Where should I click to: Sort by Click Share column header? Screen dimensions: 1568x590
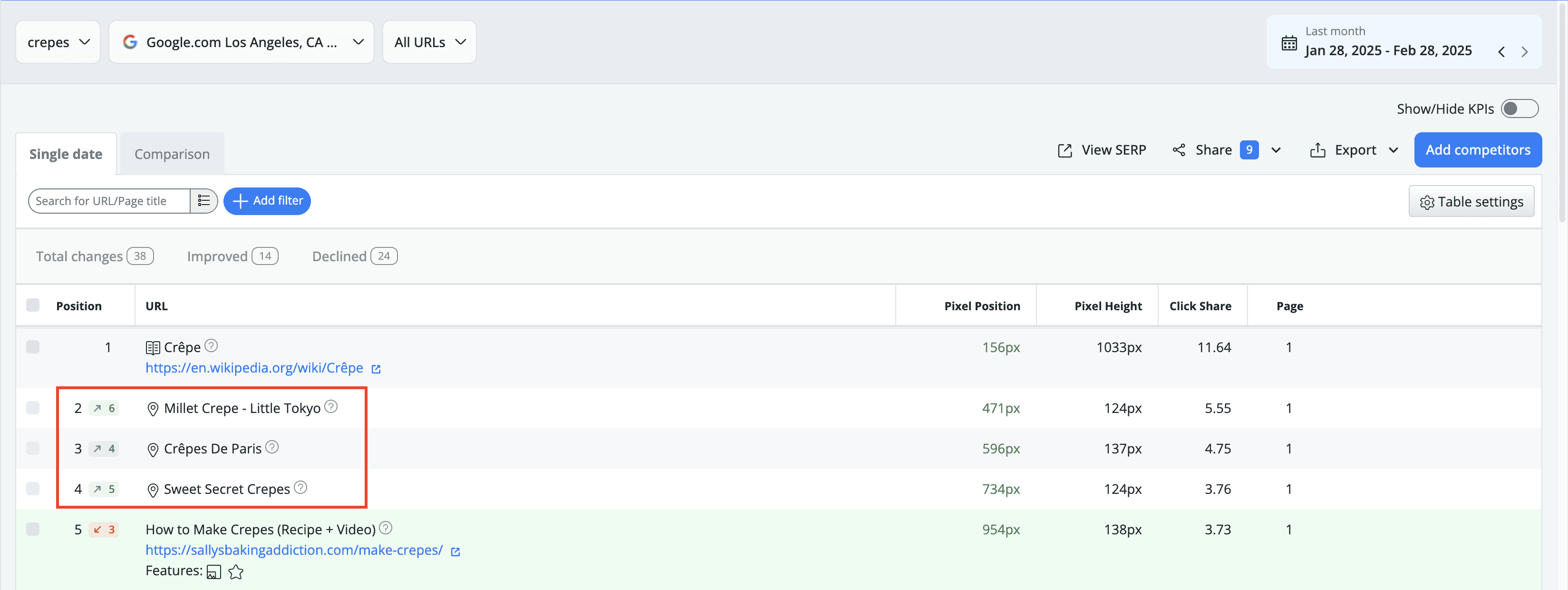(x=1200, y=305)
